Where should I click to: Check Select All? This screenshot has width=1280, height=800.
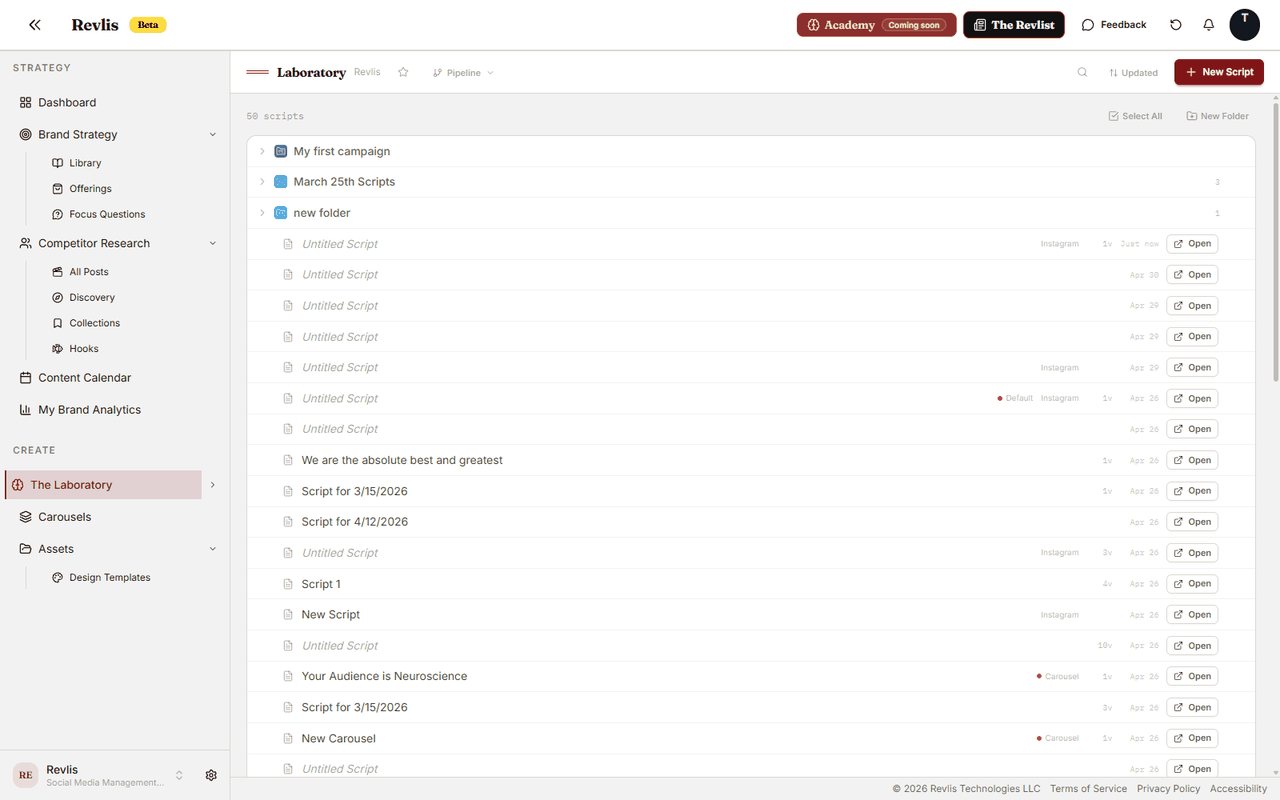coord(1135,116)
